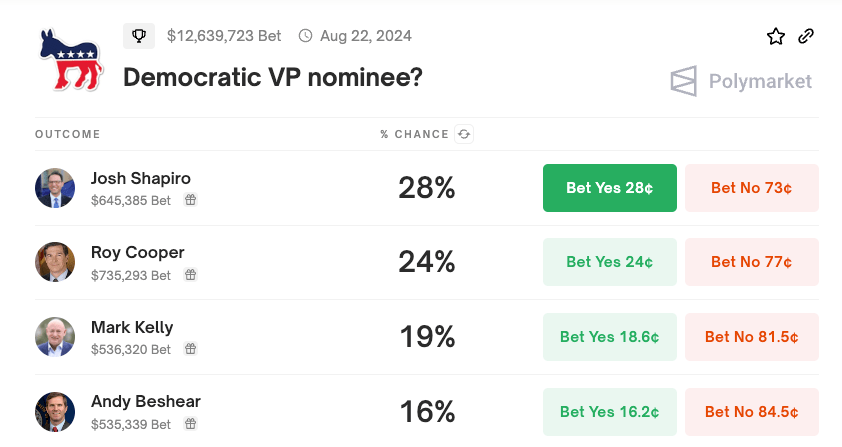Click the gift icon under Andy Beshear
This screenshot has width=842, height=447.
(x=190, y=423)
